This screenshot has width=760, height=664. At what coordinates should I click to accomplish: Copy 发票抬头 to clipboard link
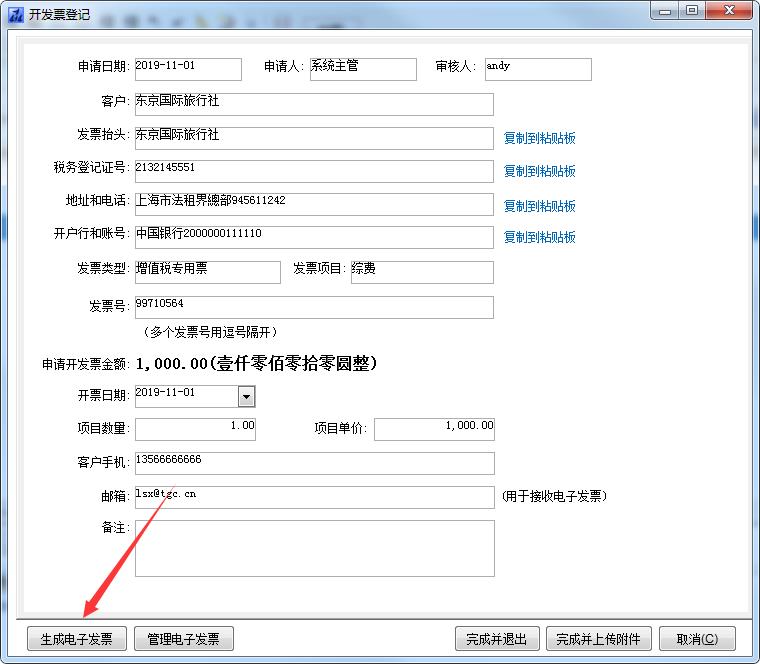click(x=539, y=138)
